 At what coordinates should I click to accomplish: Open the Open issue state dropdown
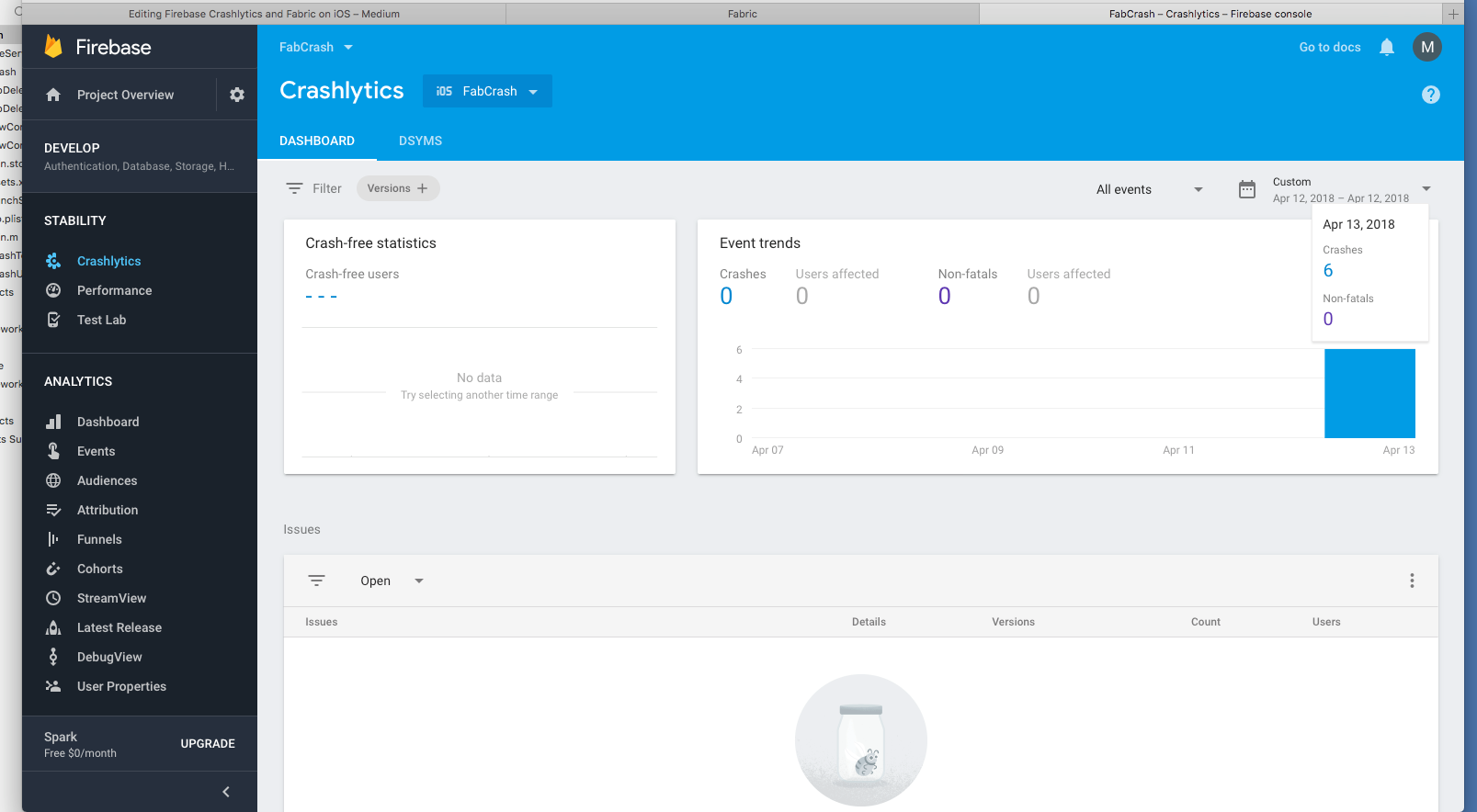click(392, 581)
